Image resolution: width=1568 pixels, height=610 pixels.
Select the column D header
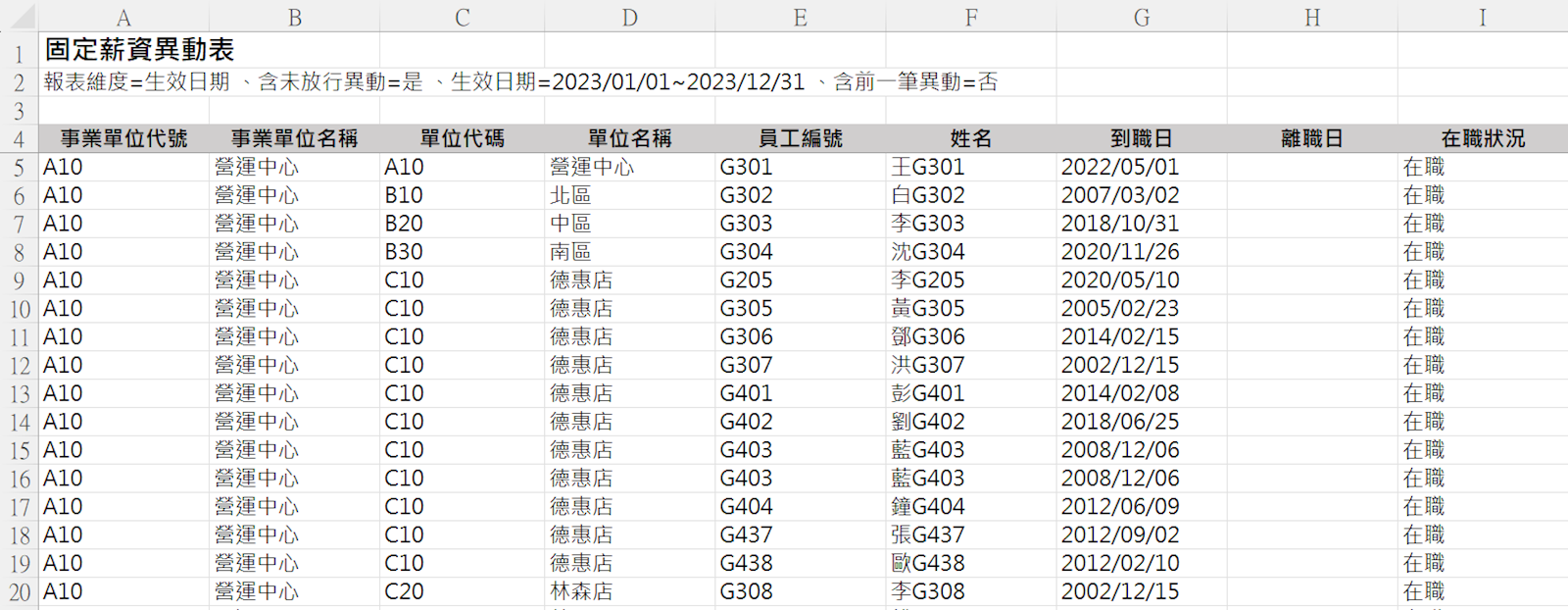(x=630, y=17)
